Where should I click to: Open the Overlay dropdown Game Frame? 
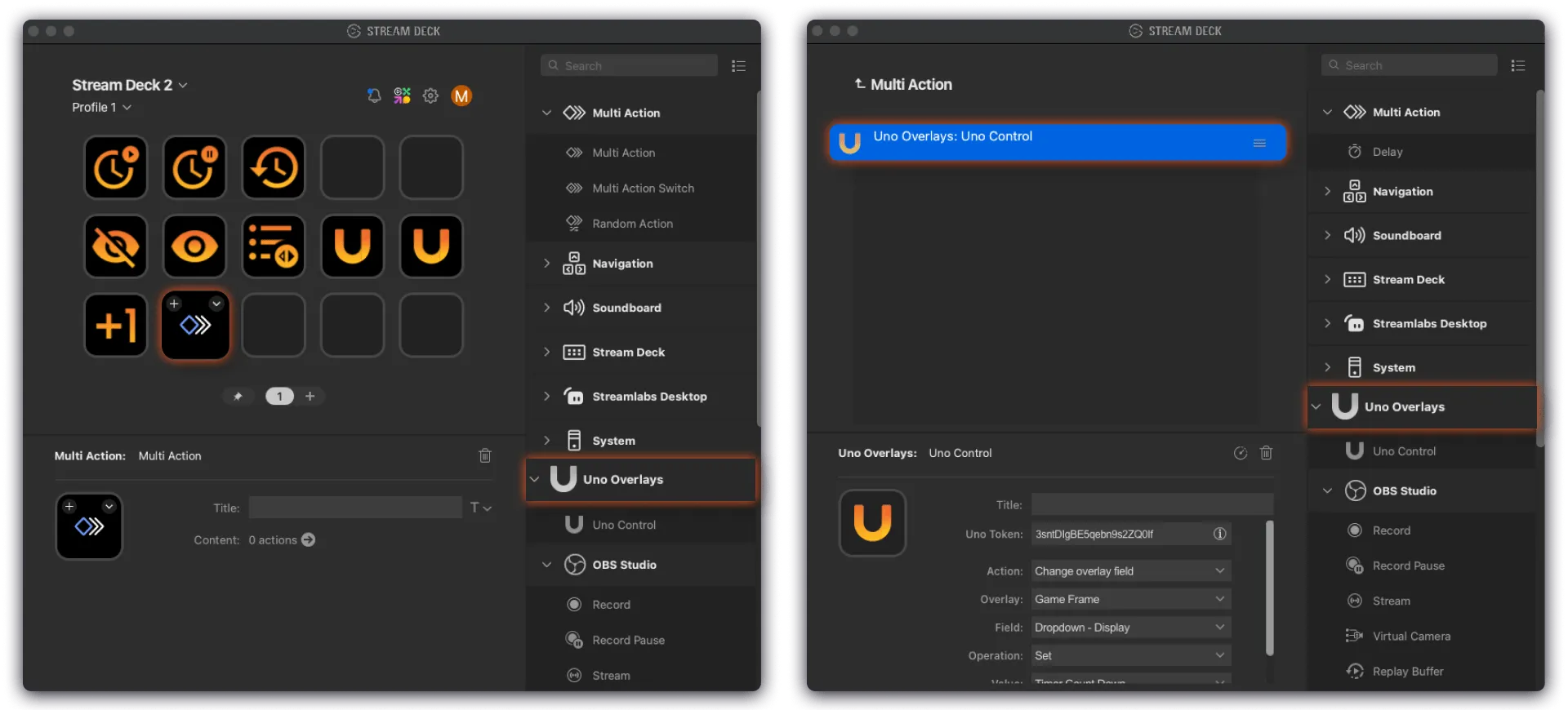coord(1131,599)
